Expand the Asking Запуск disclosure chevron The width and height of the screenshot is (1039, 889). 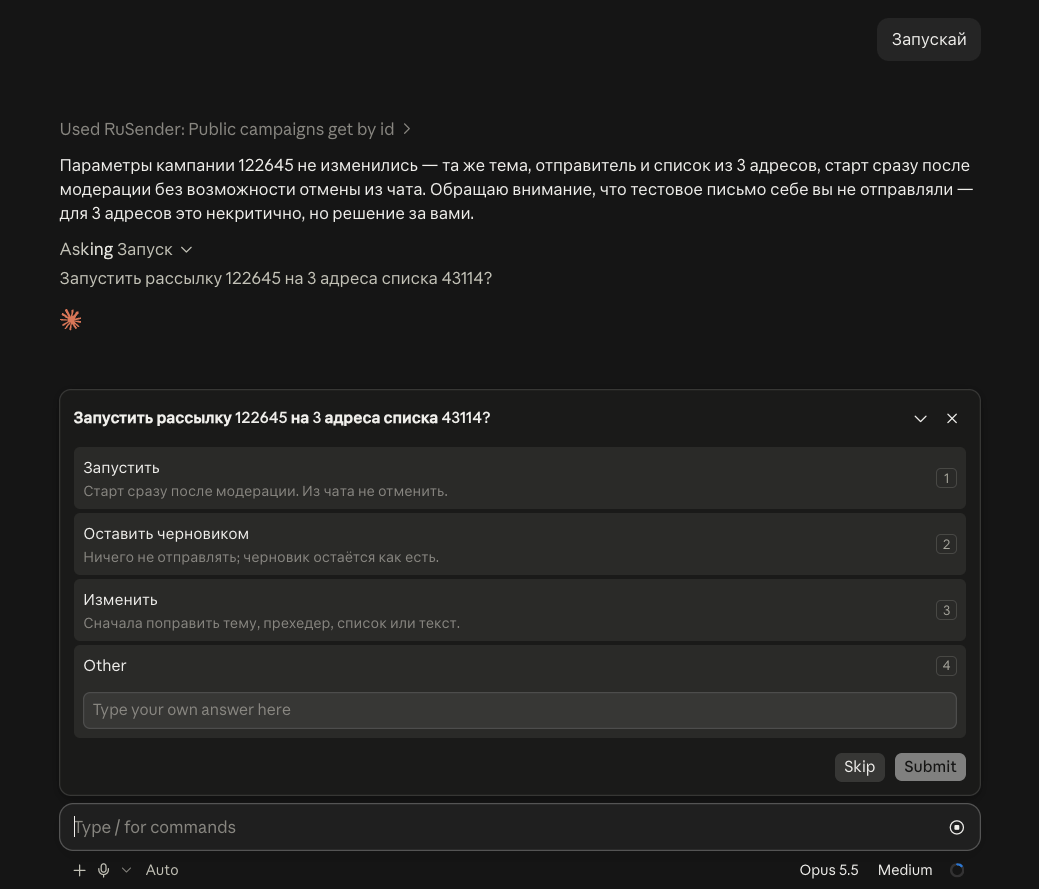[187, 250]
